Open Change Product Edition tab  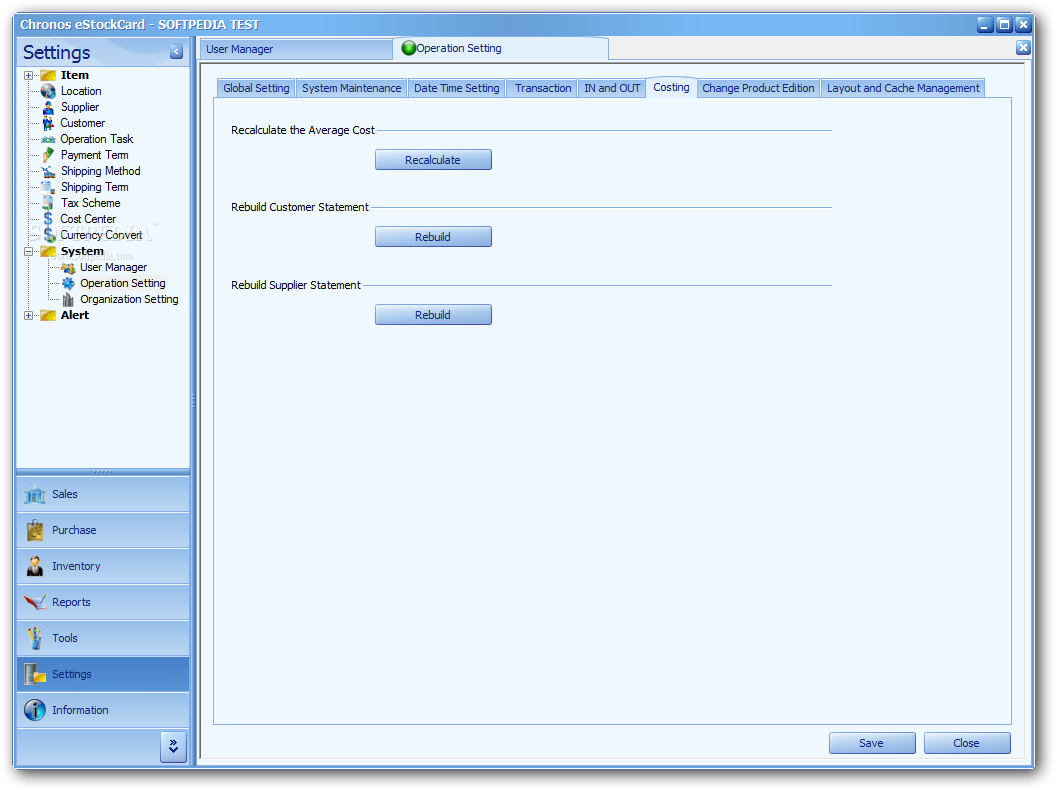[x=758, y=88]
